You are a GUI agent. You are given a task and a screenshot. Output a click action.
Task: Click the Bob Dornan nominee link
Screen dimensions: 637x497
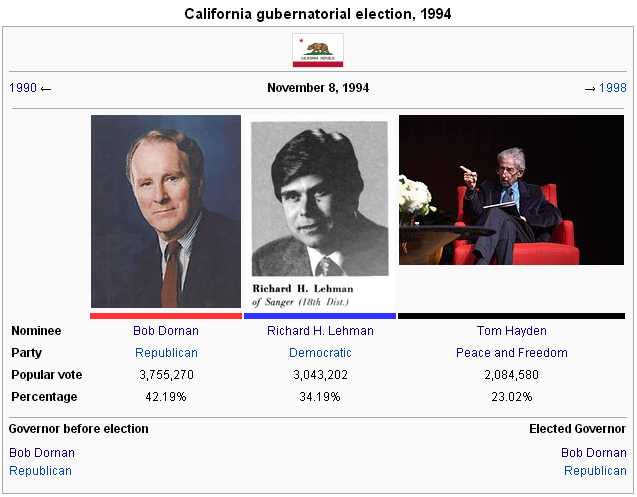(166, 331)
